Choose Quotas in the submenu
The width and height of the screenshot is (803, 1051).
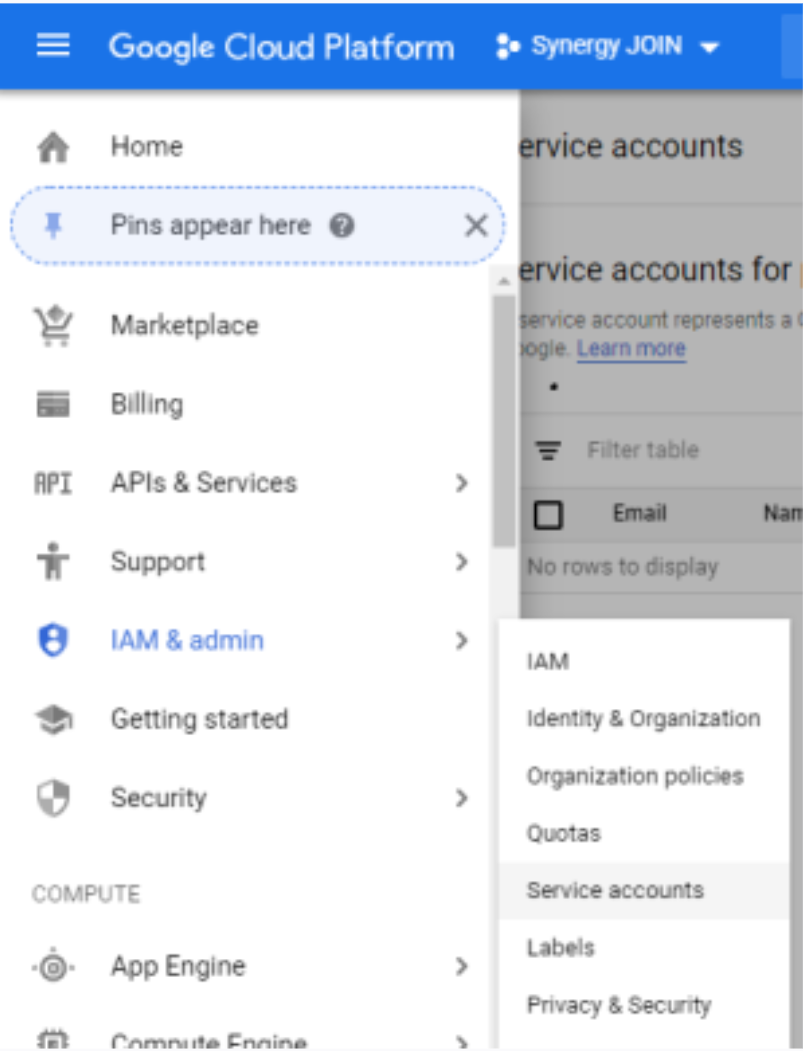644,833
